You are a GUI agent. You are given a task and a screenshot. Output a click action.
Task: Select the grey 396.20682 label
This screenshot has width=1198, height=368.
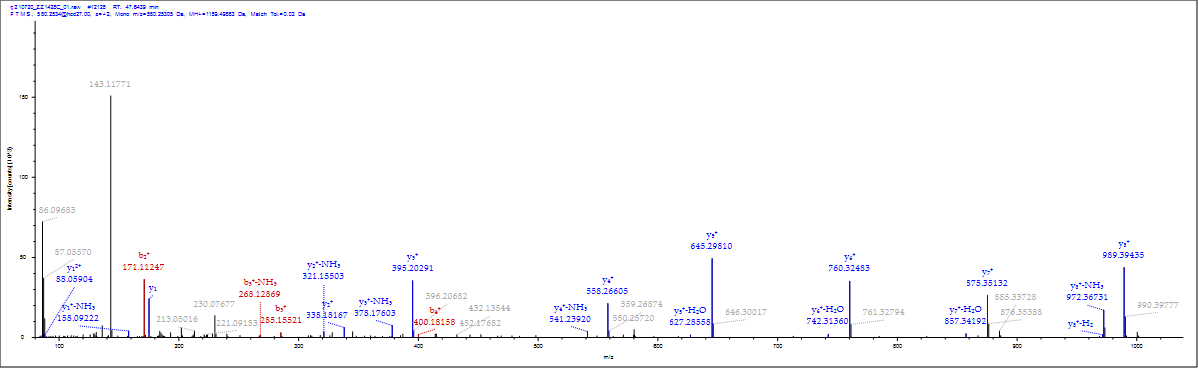point(446,296)
